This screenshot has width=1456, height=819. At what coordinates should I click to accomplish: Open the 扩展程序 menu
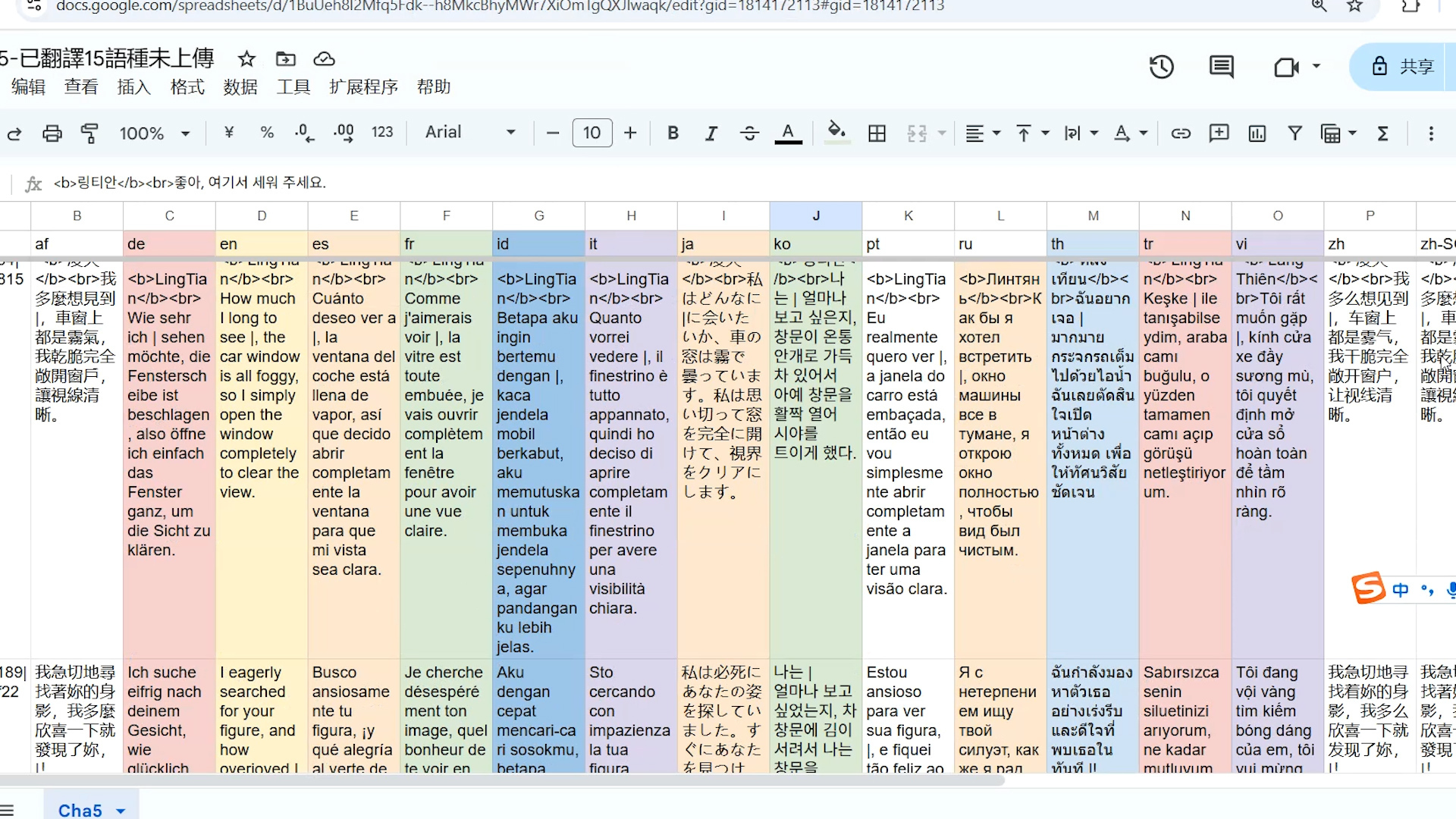coord(363,87)
